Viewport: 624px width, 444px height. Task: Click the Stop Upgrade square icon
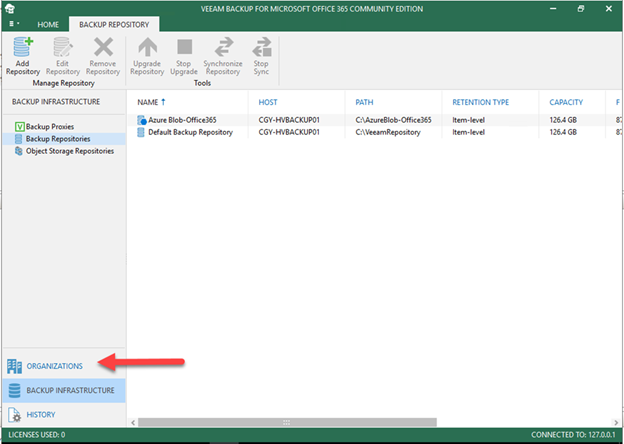184,47
